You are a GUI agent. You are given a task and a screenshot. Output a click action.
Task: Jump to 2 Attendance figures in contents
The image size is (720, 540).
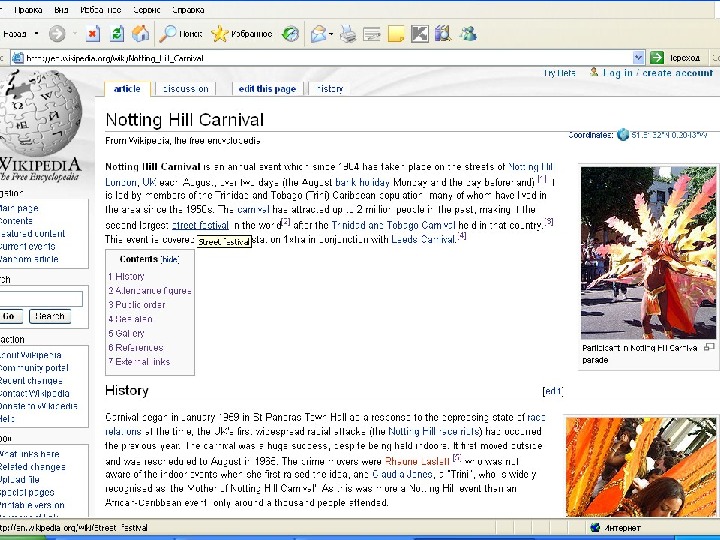[x=150, y=291]
